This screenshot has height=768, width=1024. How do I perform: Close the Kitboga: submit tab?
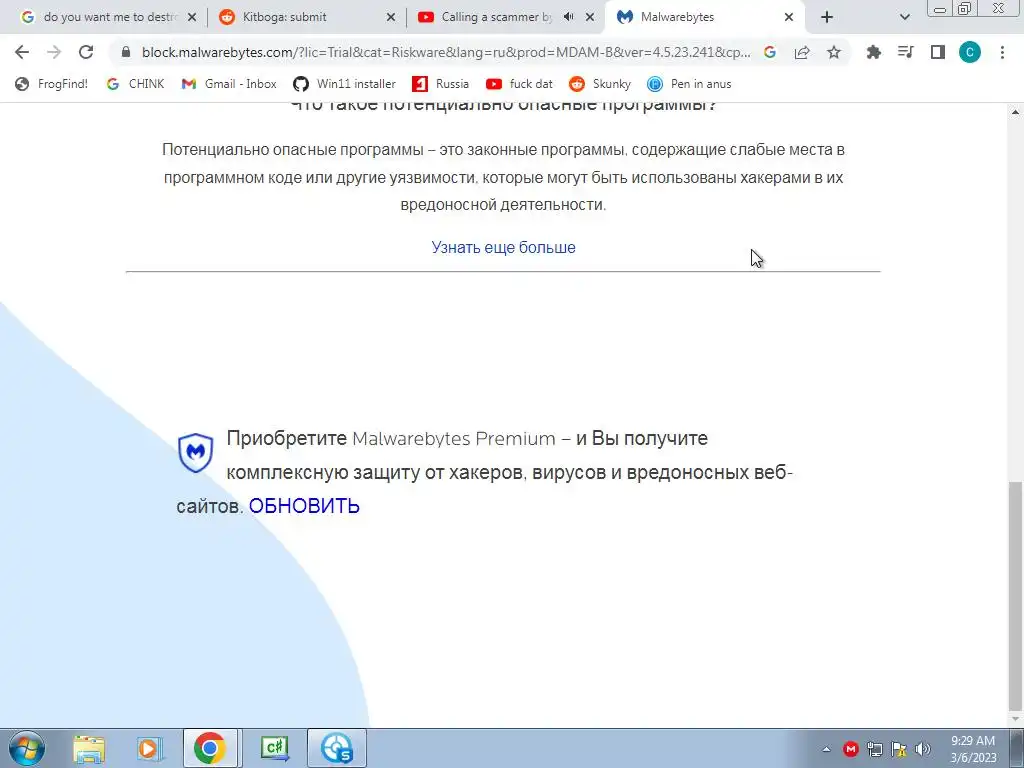[391, 17]
